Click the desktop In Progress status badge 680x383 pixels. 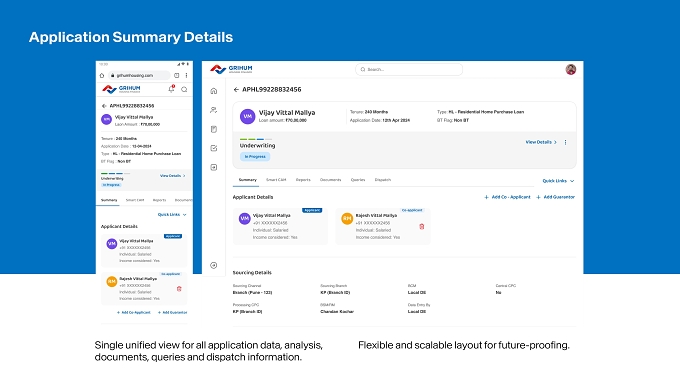tap(255, 157)
